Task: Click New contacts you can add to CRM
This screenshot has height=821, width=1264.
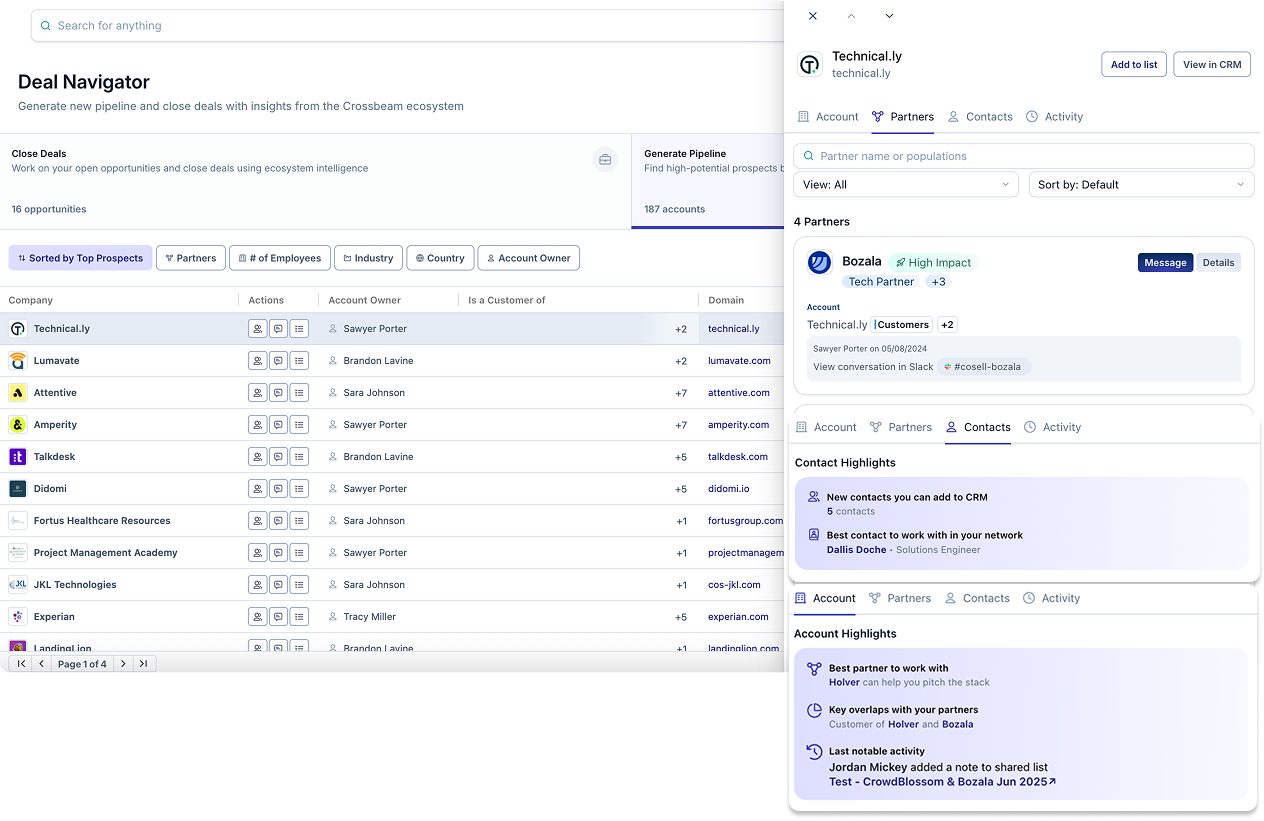Action: [x=907, y=497]
